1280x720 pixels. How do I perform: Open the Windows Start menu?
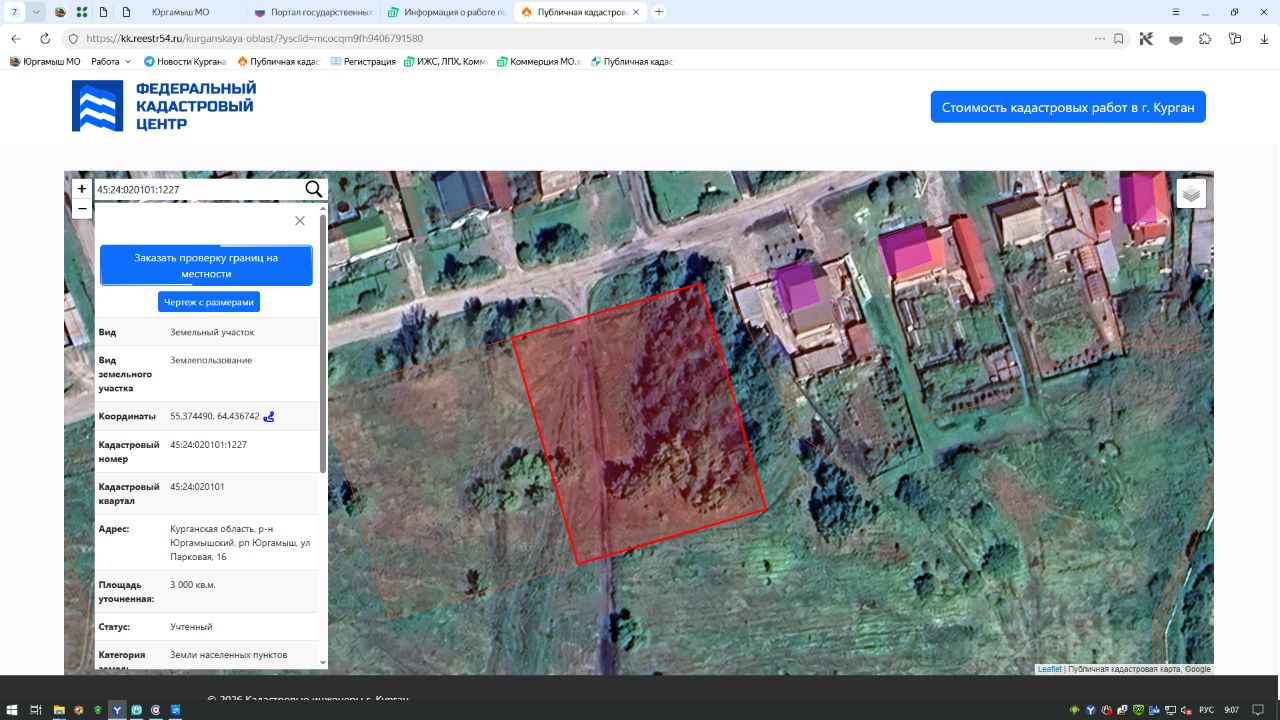[13, 710]
